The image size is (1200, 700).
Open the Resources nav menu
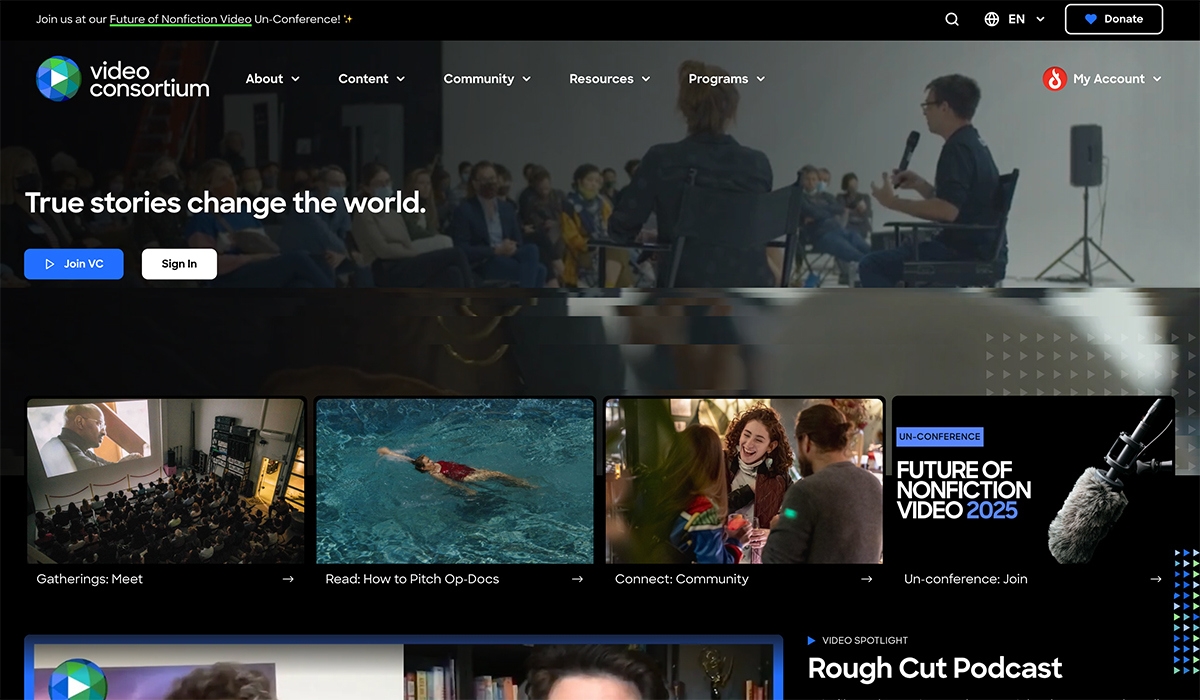pos(609,79)
